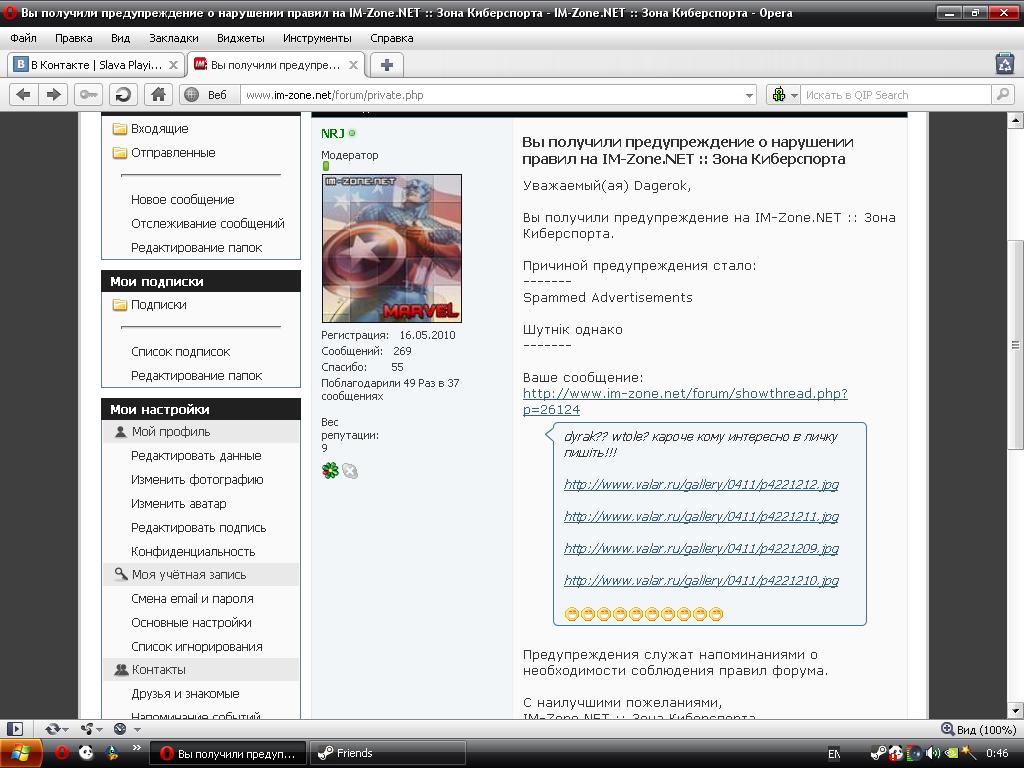The width and height of the screenshot is (1024, 768).
Task: Open Новое сообщение in the sidebar
Action: pos(182,200)
